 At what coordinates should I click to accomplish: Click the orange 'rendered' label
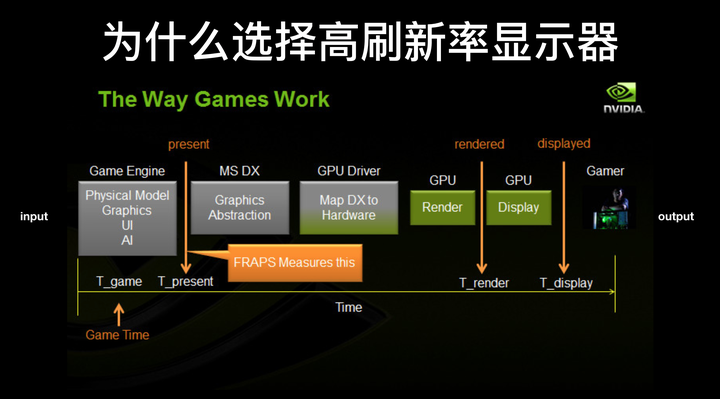(479, 144)
